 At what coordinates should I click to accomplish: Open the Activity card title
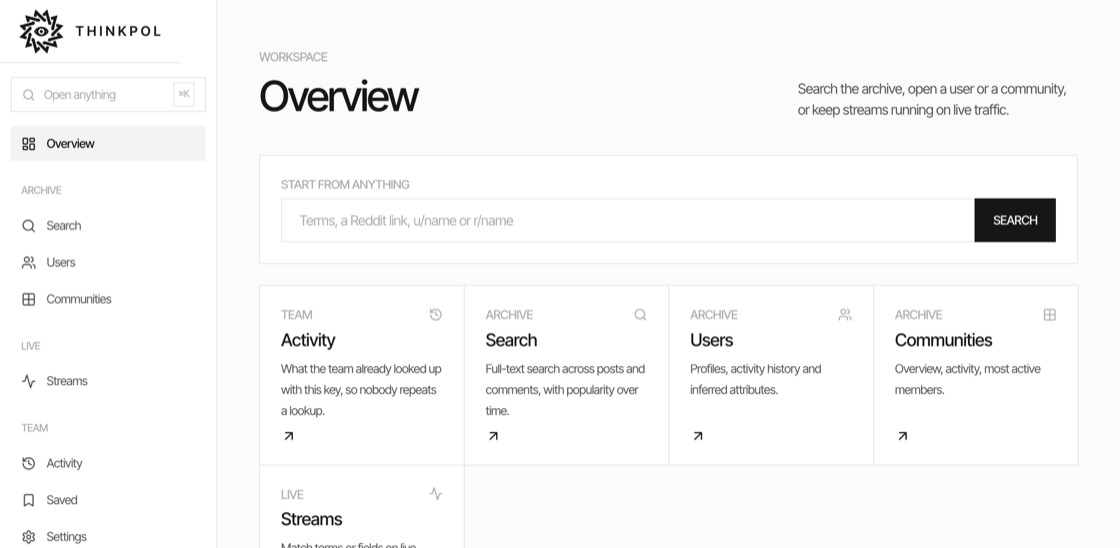tap(308, 340)
